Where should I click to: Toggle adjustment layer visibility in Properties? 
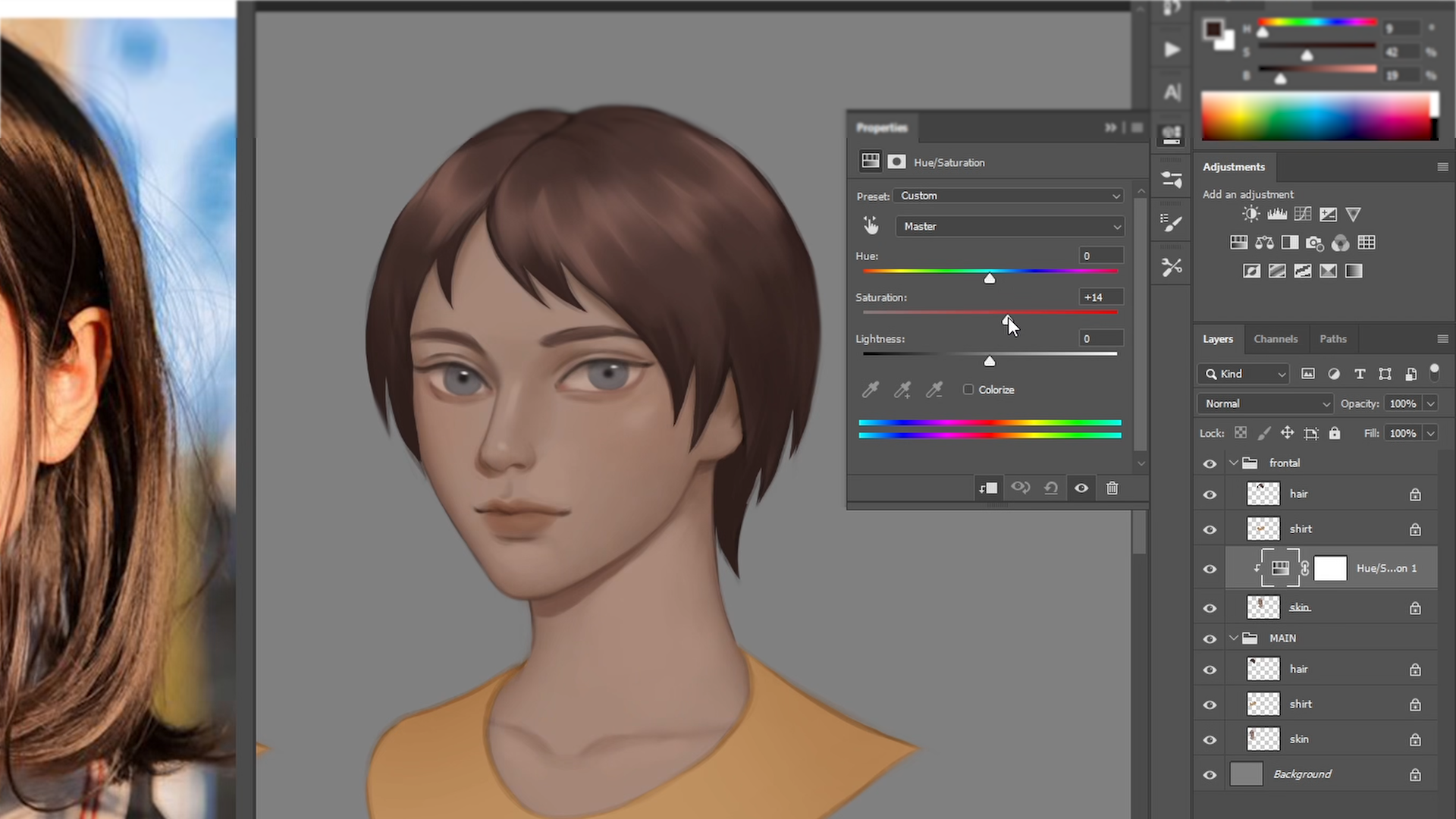[x=1081, y=488]
